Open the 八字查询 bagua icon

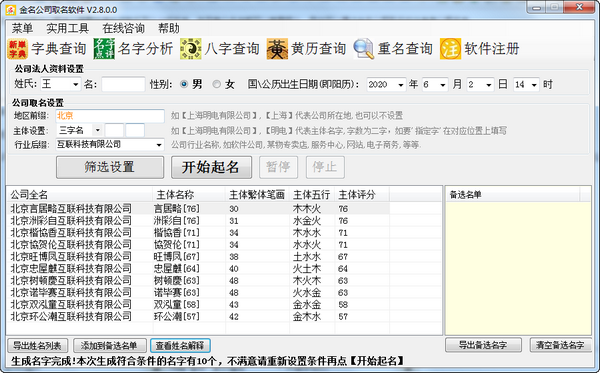(191, 49)
